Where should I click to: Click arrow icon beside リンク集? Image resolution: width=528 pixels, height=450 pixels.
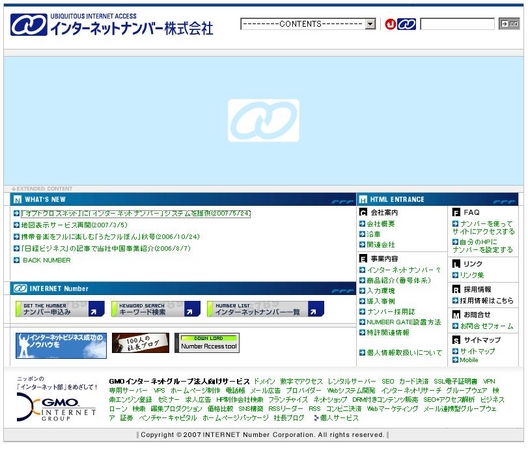click(x=455, y=275)
